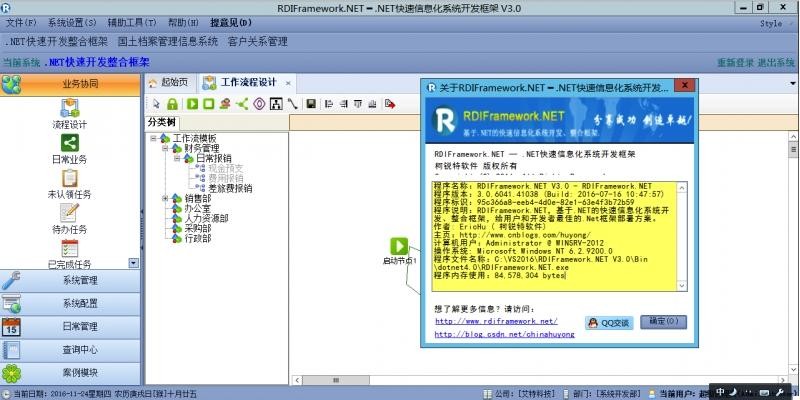Screen dimensions: 800x400
Task: Click the 退出系统 link
Action: point(776,63)
